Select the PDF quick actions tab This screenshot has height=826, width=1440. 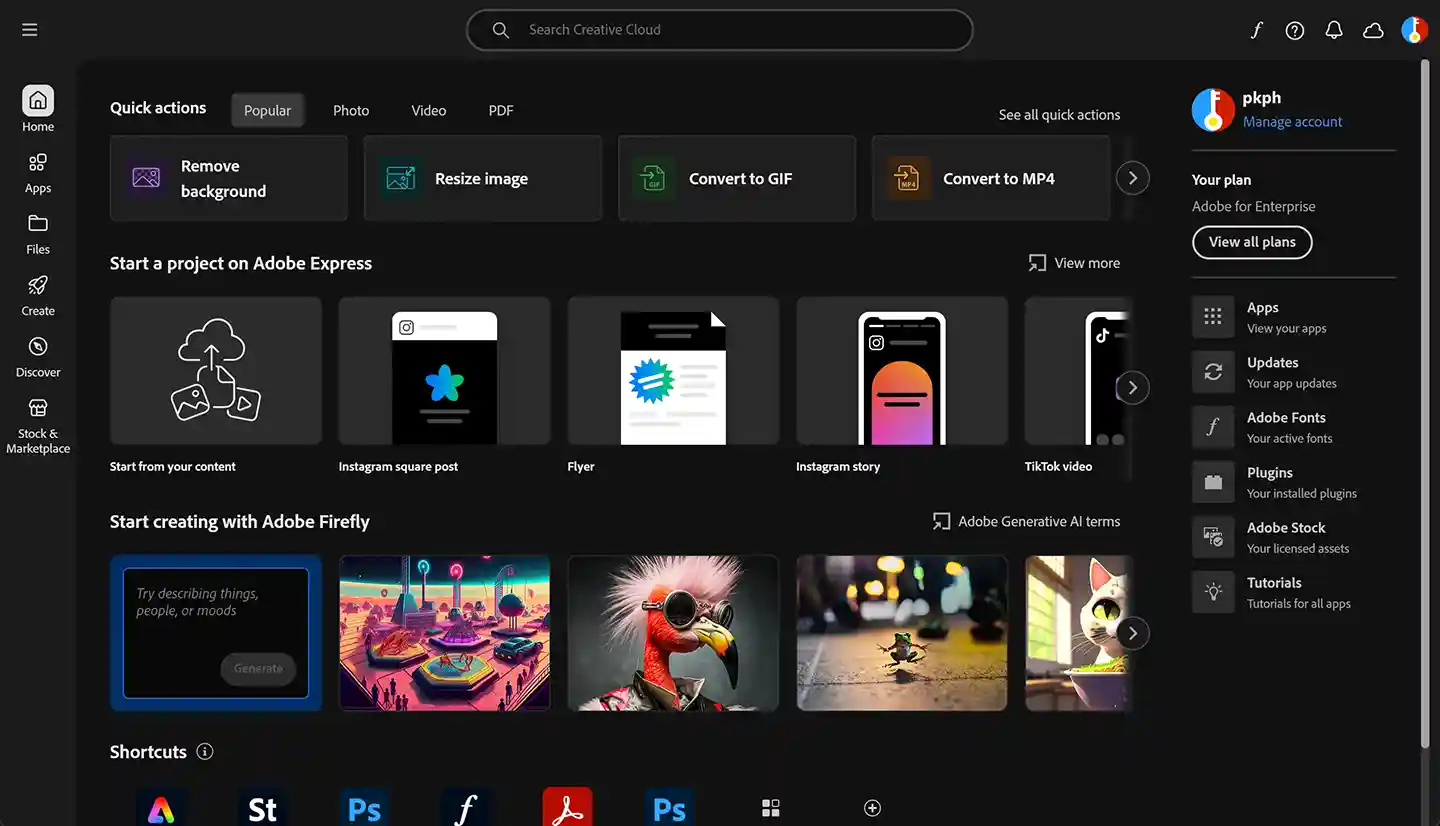501,110
